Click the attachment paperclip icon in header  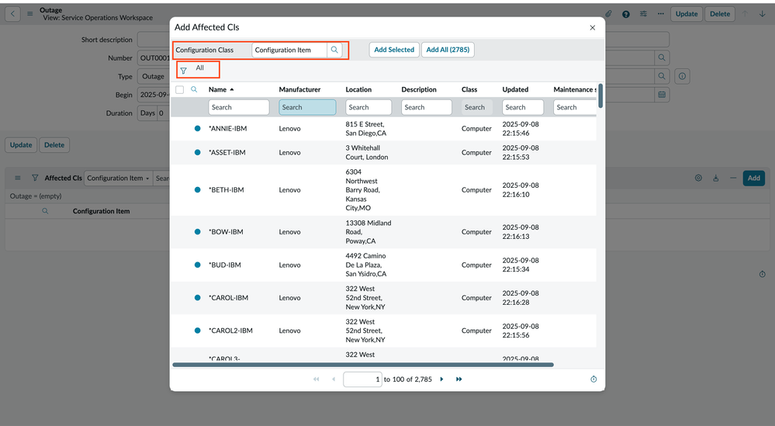[x=608, y=14]
